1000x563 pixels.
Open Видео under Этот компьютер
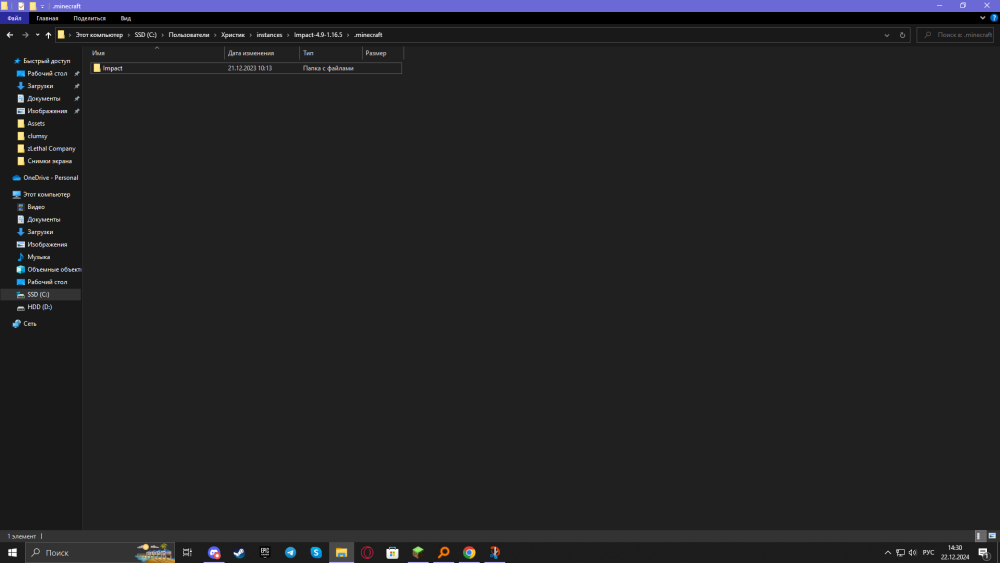36,207
